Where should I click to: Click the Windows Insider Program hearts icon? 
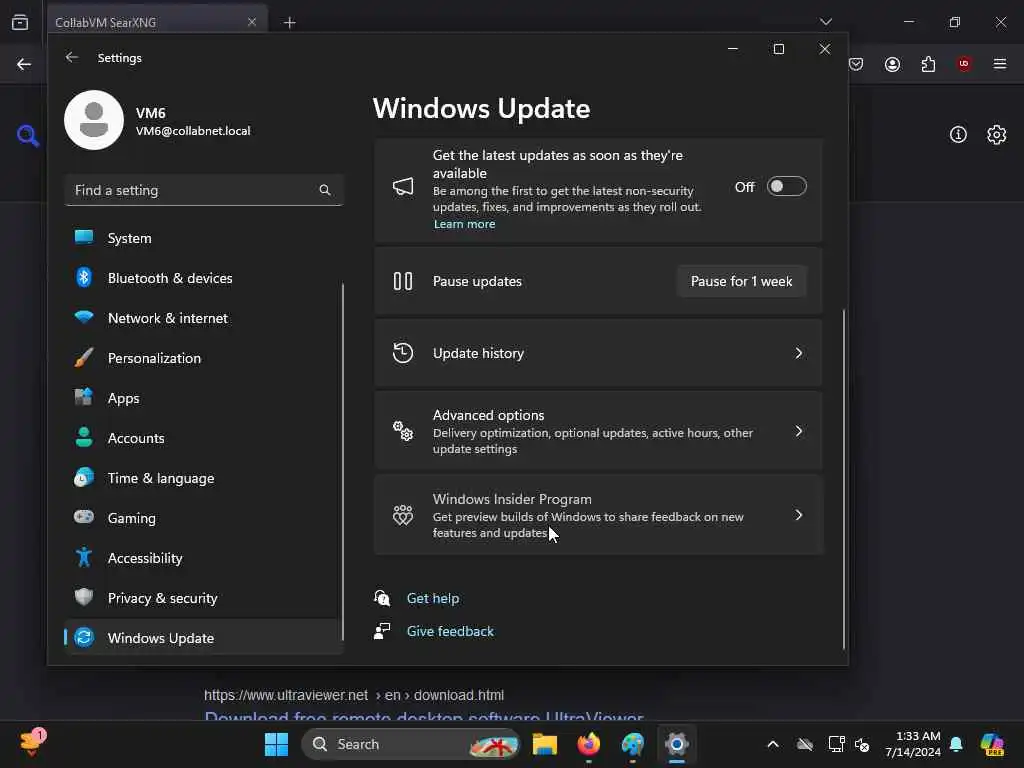(403, 515)
